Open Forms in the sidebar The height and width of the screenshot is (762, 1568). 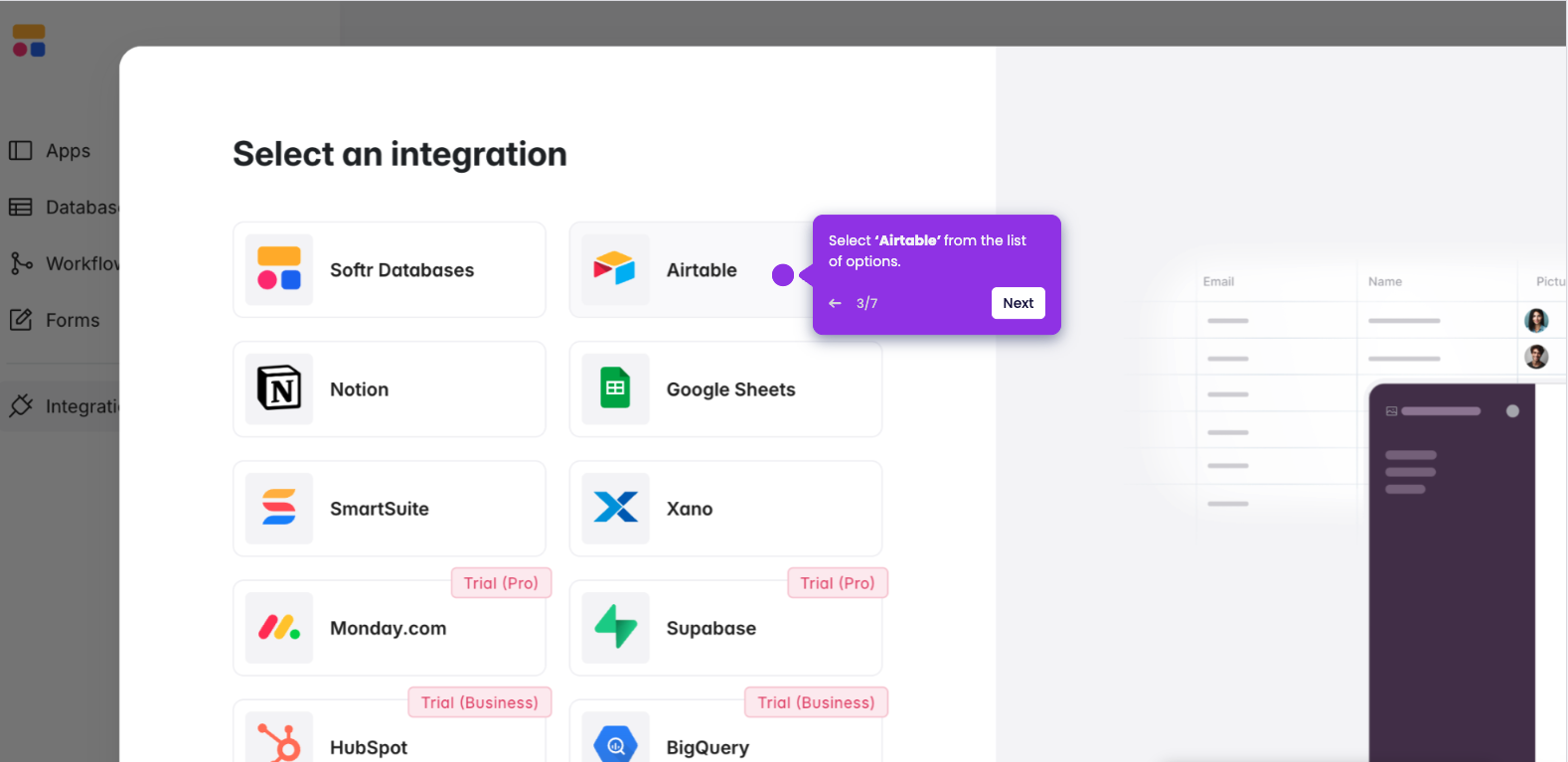tap(73, 320)
